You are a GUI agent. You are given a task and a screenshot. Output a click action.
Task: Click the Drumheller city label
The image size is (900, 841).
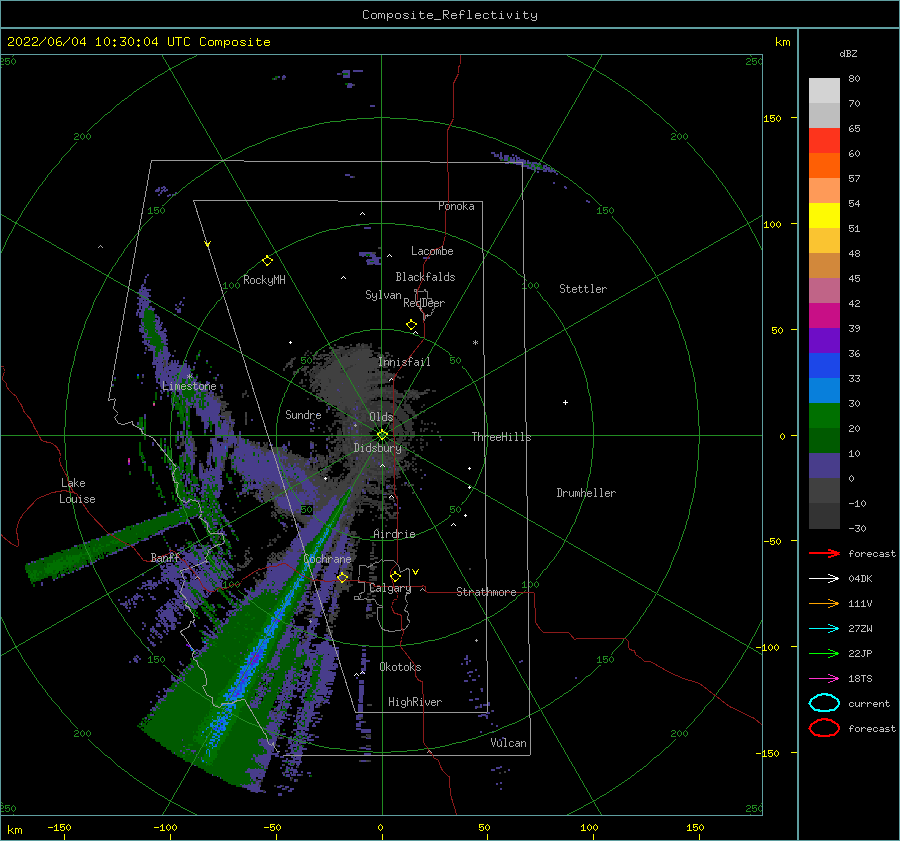click(x=586, y=493)
